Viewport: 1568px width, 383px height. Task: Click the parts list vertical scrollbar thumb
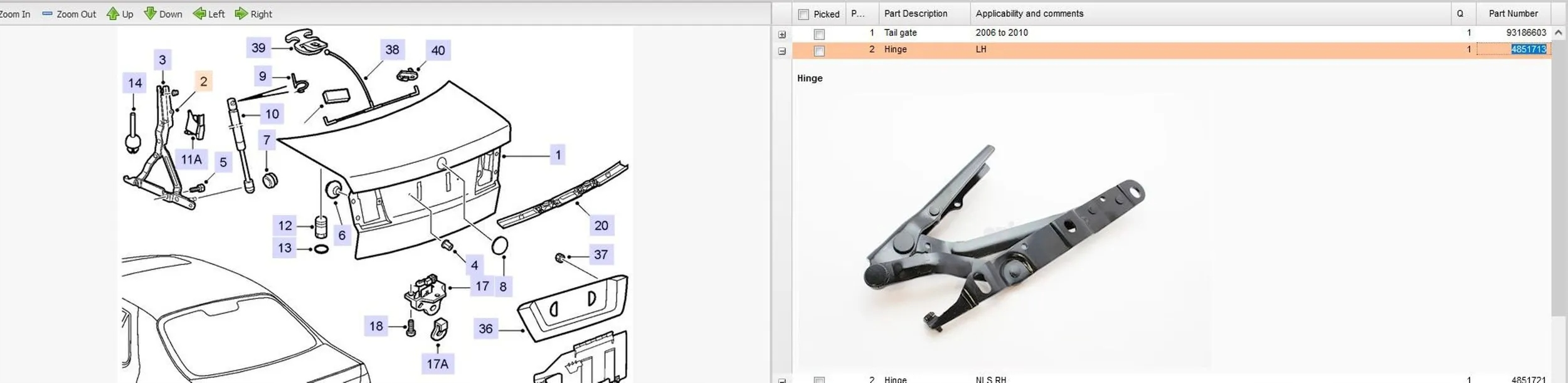(1559, 179)
